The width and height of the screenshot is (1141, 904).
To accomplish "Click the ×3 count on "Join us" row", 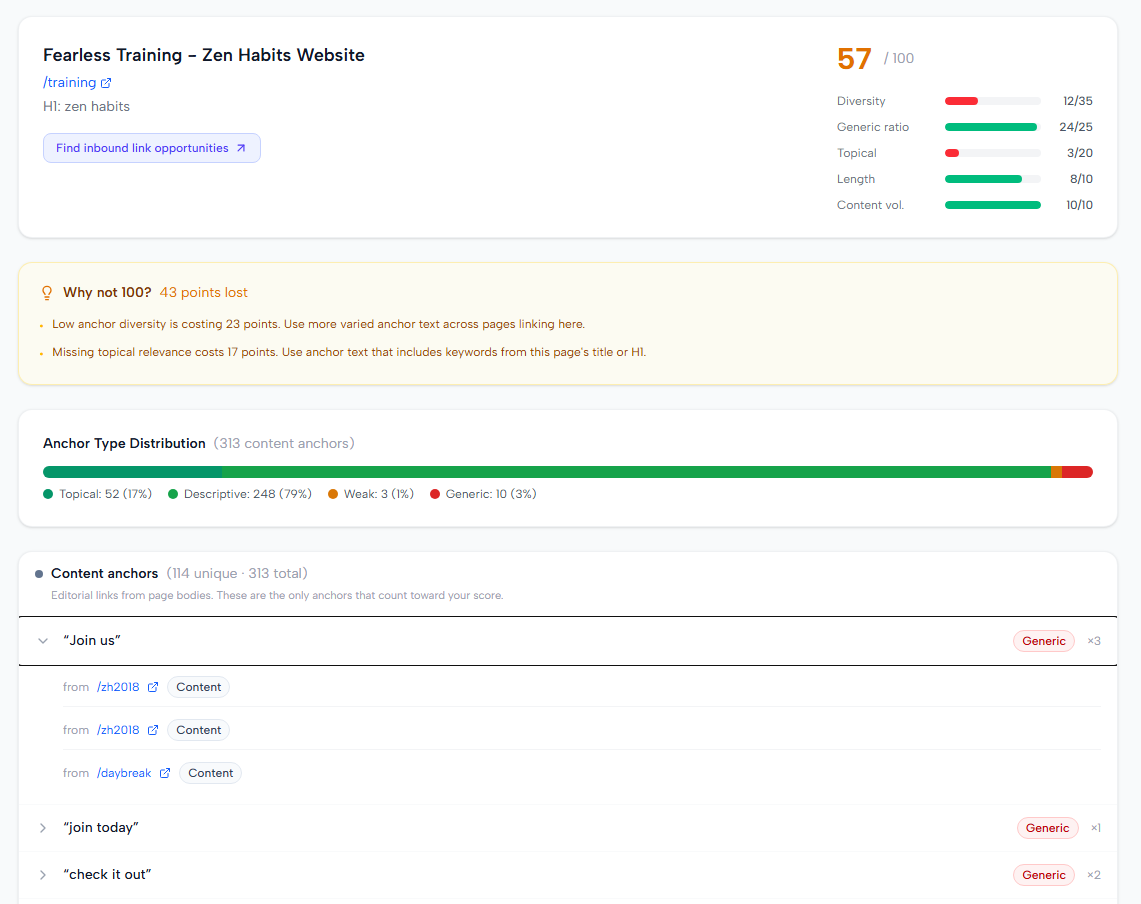I will coord(1094,641).
